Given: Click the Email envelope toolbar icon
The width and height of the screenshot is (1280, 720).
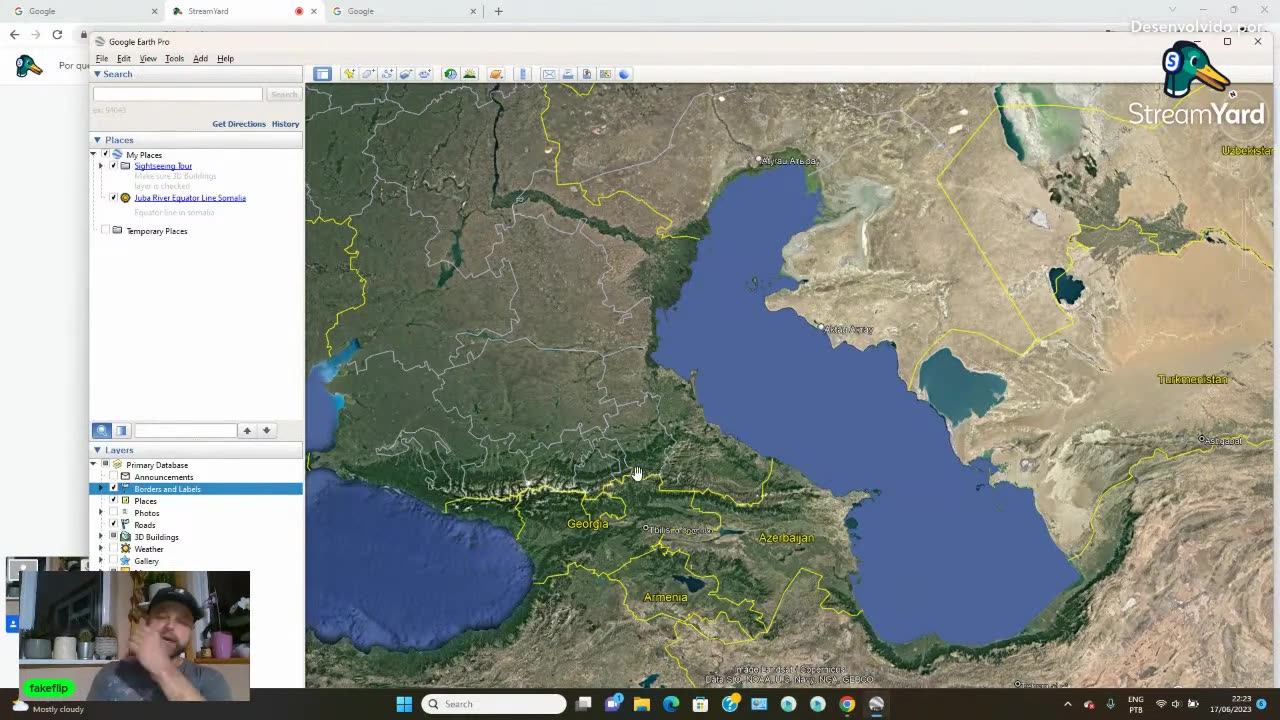Looking at the screenshot, I should (x=549, y=74).
